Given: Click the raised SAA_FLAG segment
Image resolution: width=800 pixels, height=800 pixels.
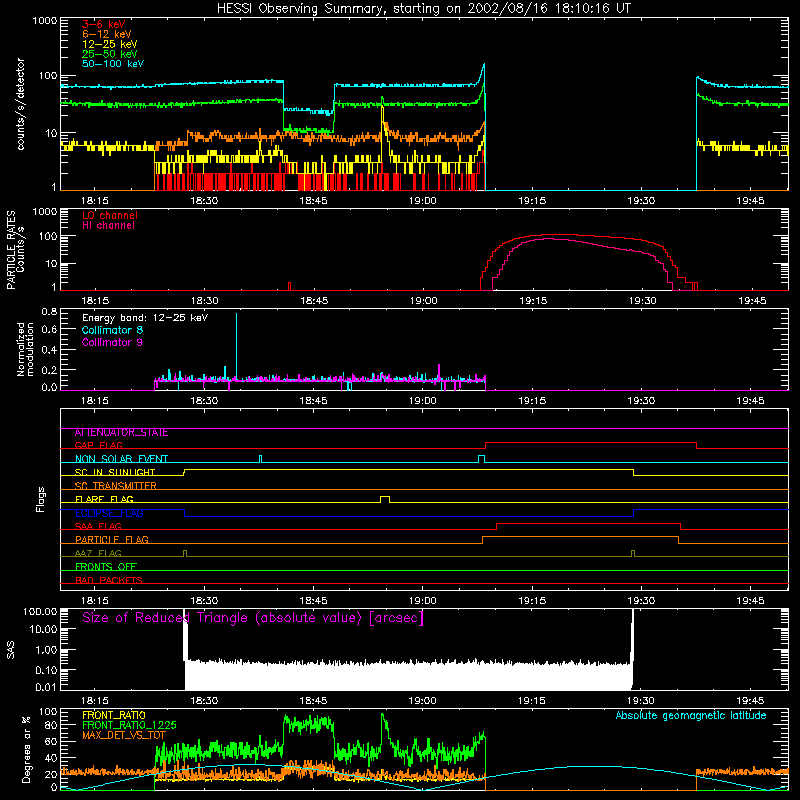Looking at the screenshot, I should [x=588, y=523].
